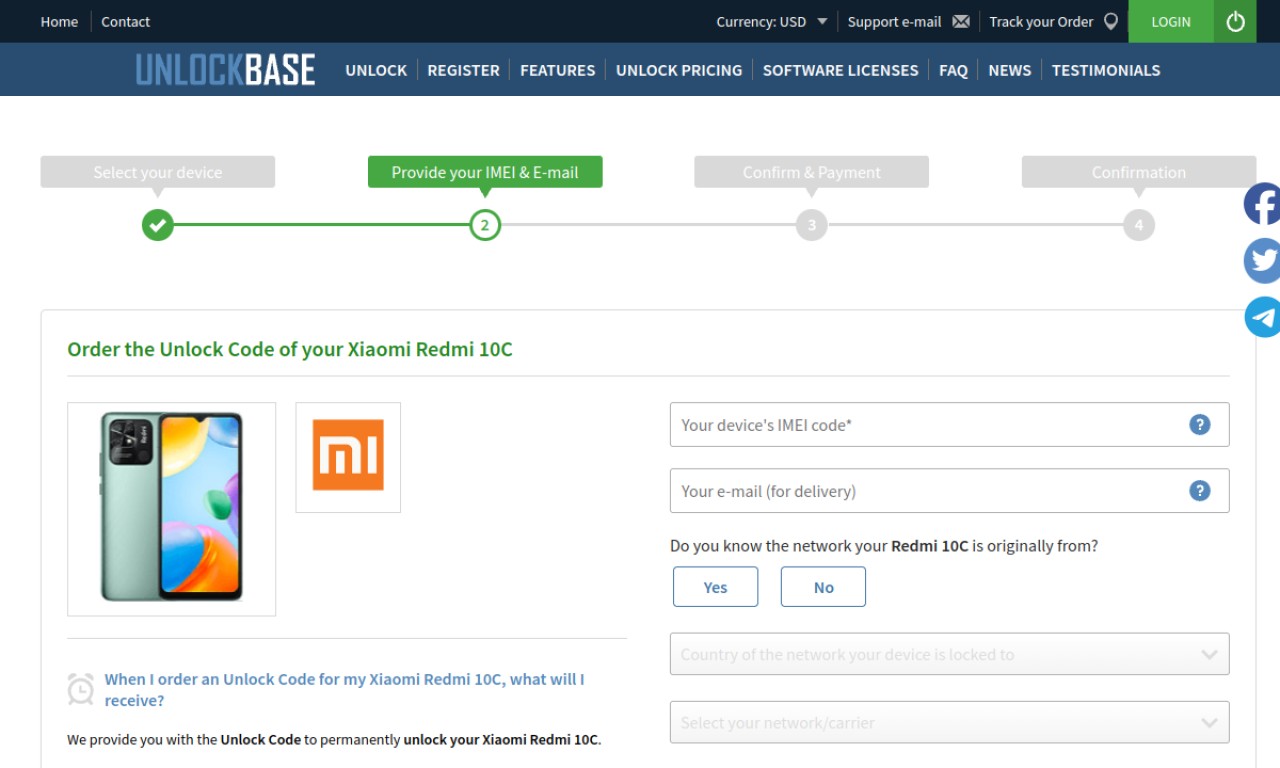Screen dimensions: 1280x768
Task: Go to the Home link
Action: pyautogui.click(x=59, y=21)
